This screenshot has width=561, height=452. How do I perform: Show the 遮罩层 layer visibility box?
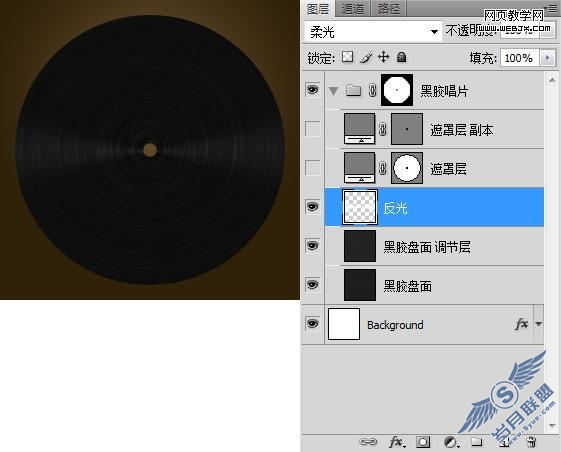(312, 167)
